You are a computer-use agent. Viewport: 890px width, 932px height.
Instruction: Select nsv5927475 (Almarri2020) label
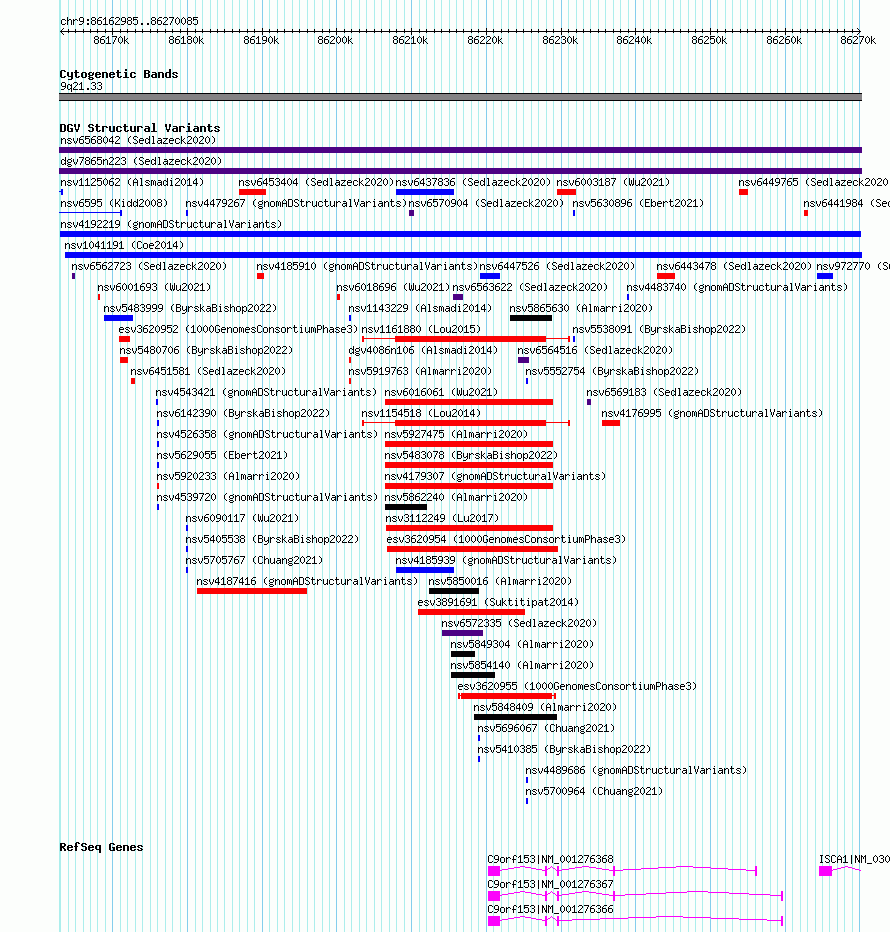point(456,434)
